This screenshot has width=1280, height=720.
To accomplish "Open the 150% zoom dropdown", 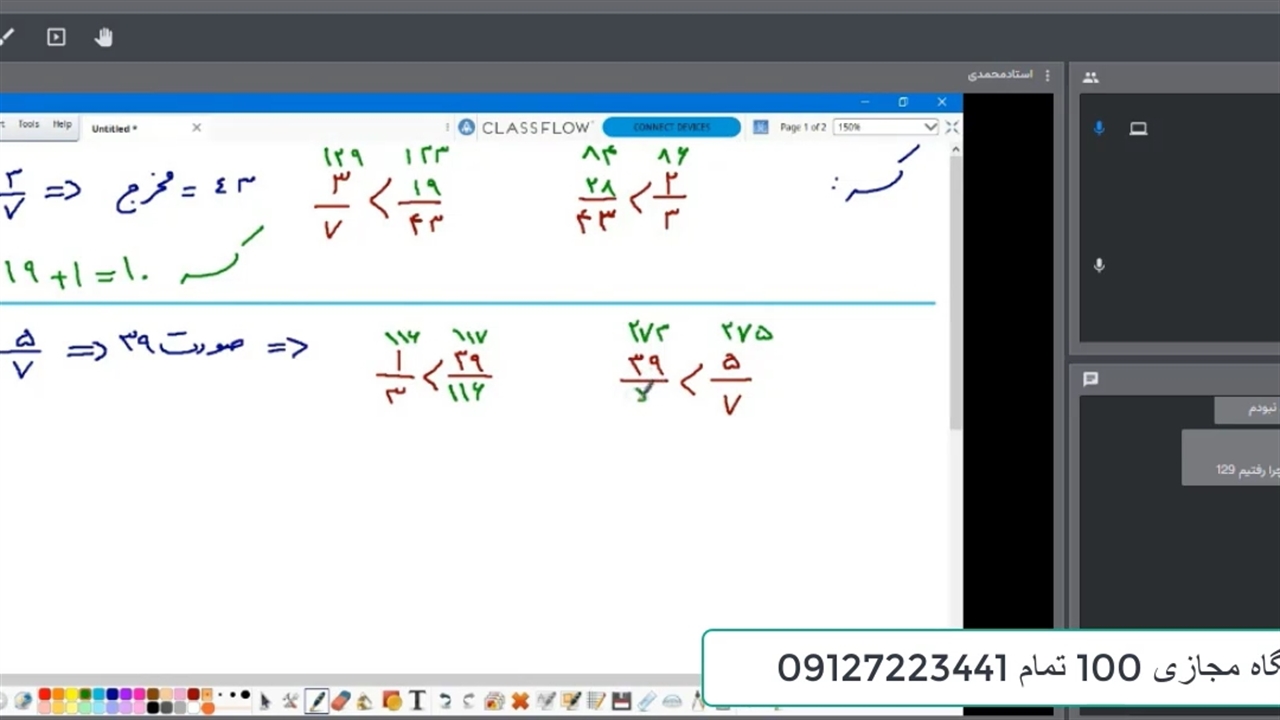I will point(929,127).
